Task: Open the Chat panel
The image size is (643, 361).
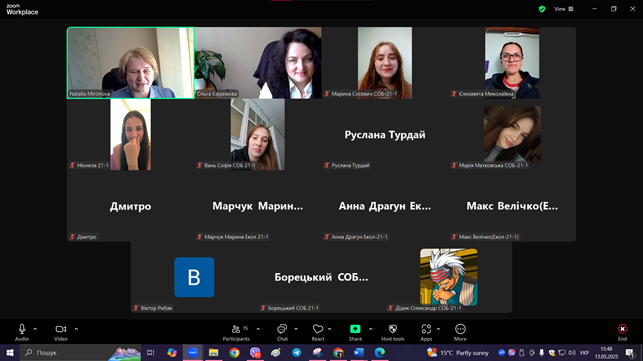Action: point(282,332)
